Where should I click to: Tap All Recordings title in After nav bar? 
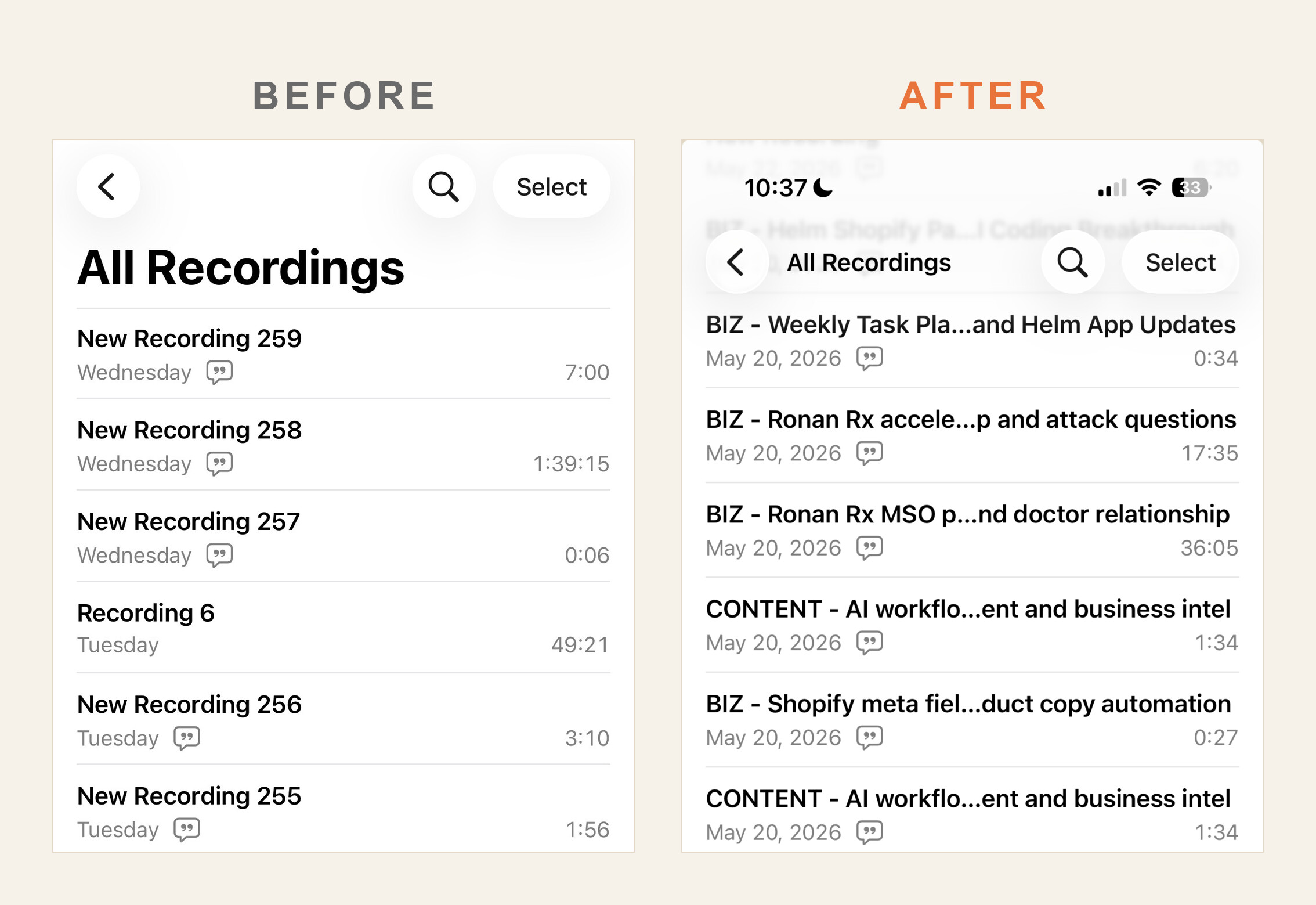coord(869,263)
